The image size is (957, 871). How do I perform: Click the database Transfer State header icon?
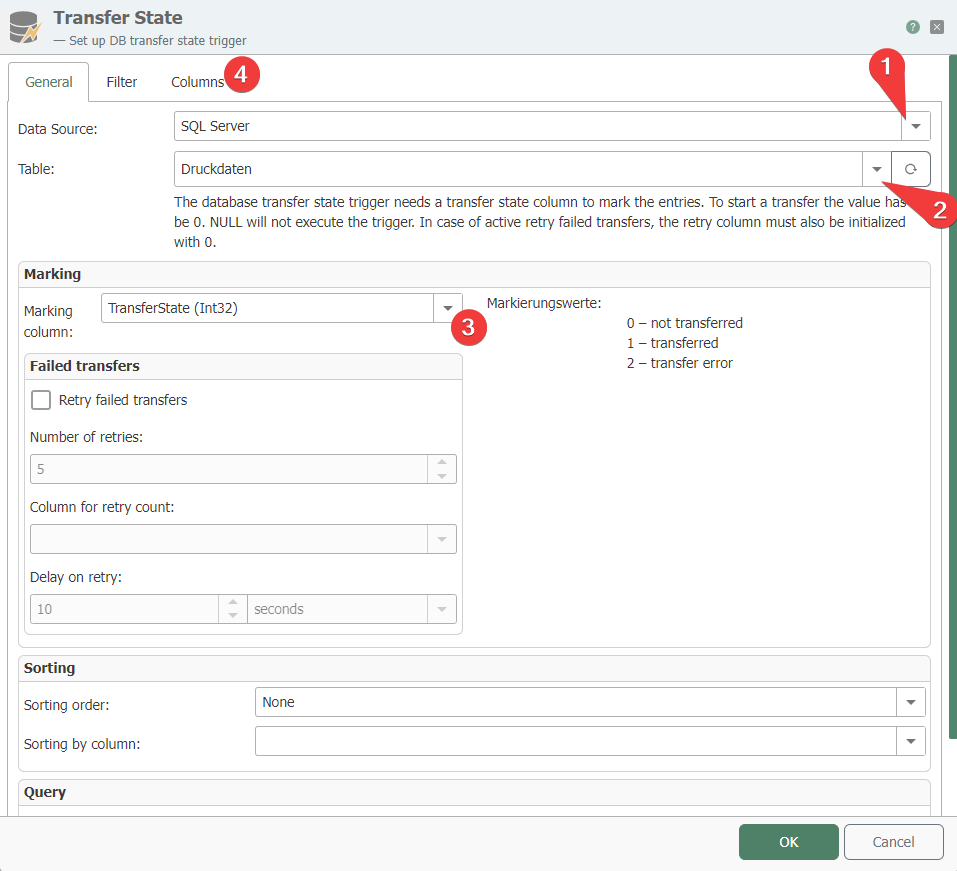coord(23,27)
